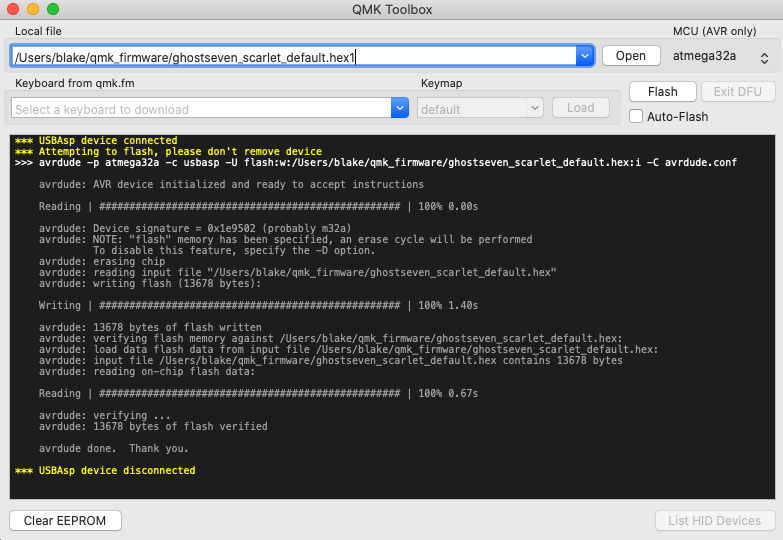Click the QMK Toolbox window title
This screenshot has width=783, height=540.
[x=392, y=9]
